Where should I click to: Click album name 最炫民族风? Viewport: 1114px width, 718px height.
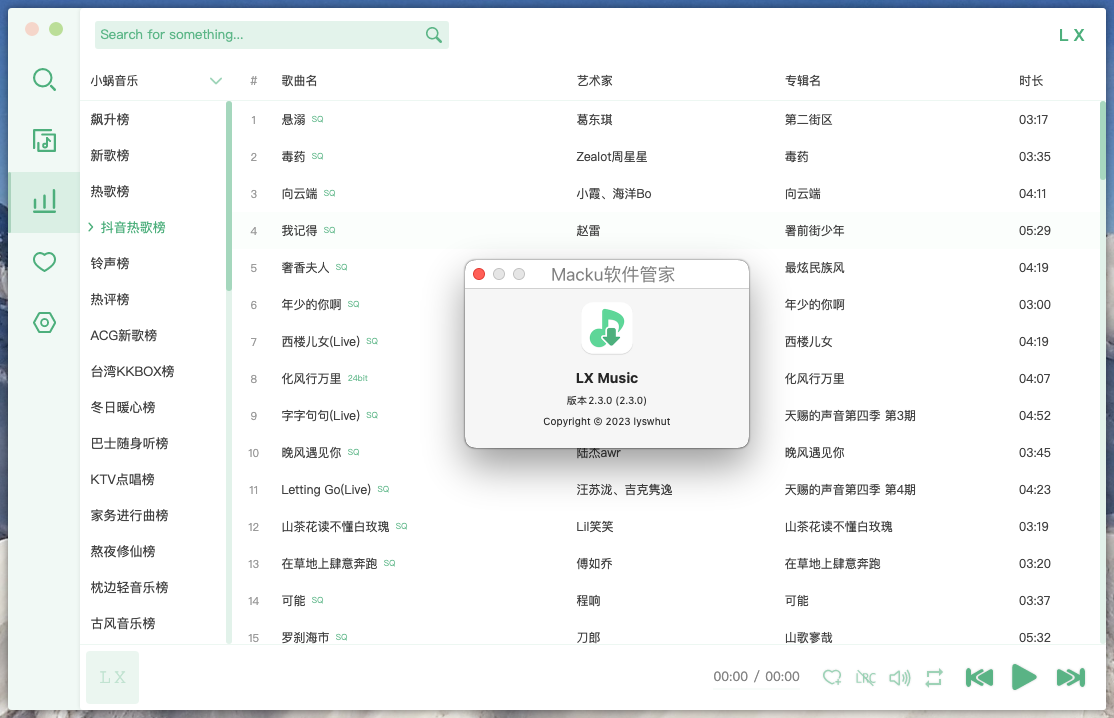814,268
